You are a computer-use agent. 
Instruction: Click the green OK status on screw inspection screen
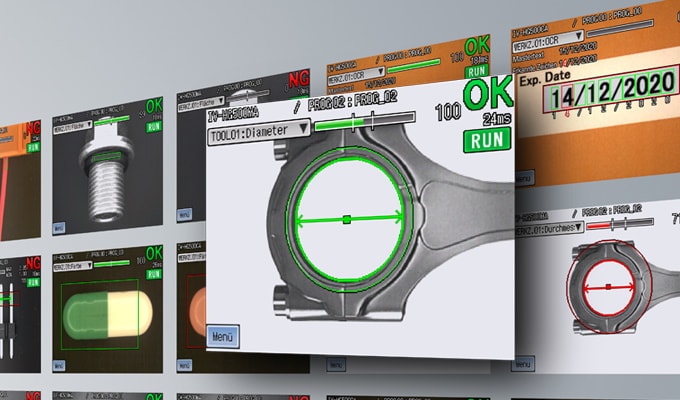(x=154, y=105)
